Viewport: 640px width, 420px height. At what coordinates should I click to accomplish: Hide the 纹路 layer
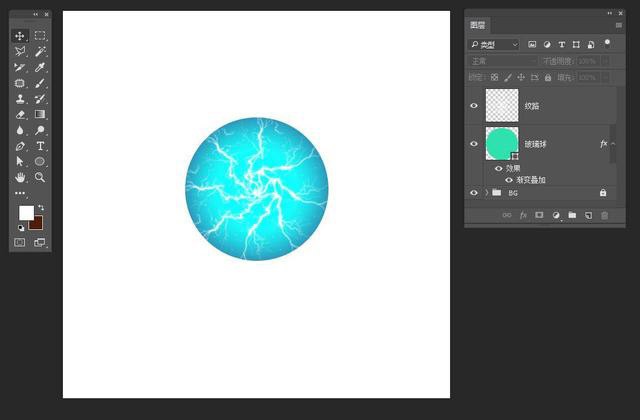[x=474, y=106]
